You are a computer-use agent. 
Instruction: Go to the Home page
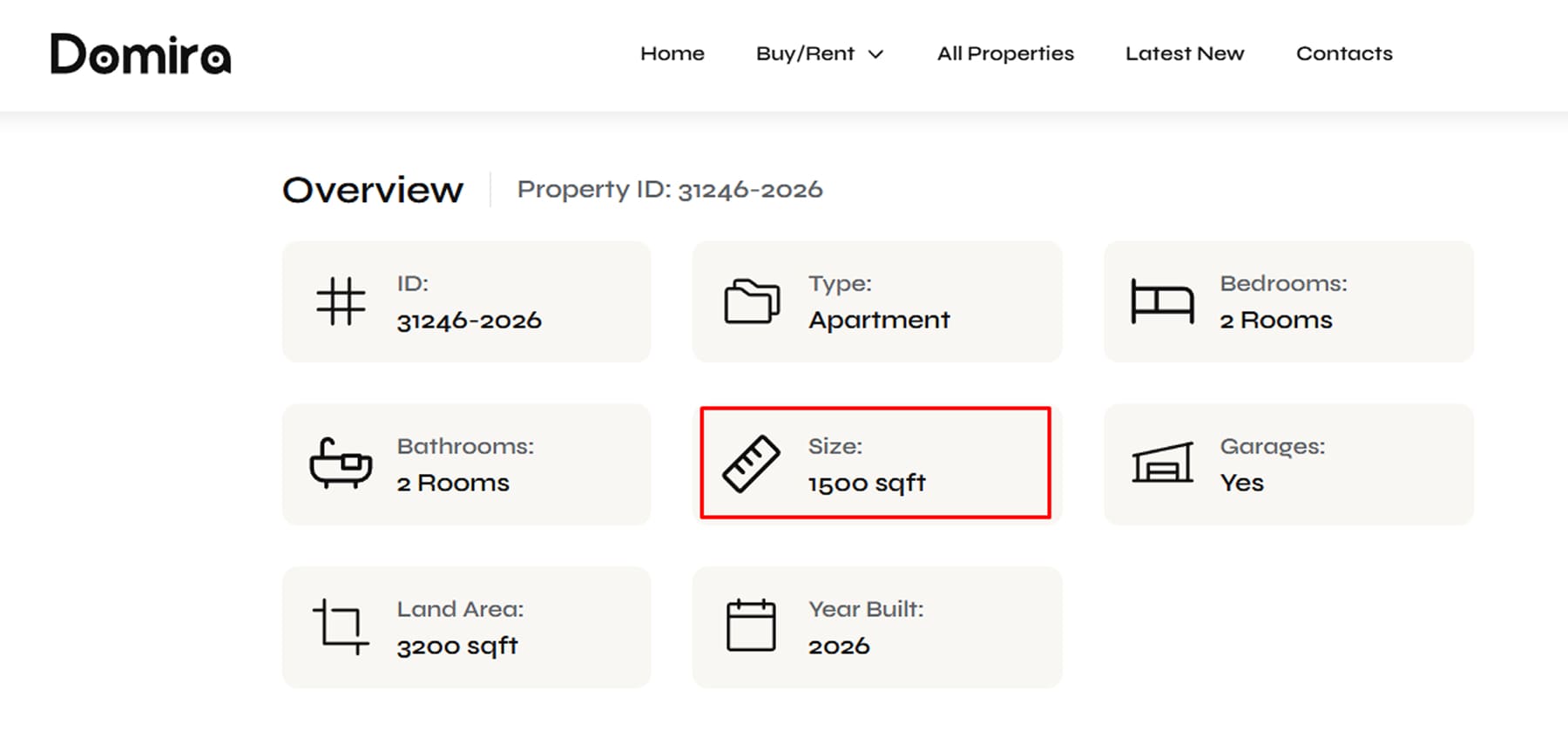(x=672, y=54)
